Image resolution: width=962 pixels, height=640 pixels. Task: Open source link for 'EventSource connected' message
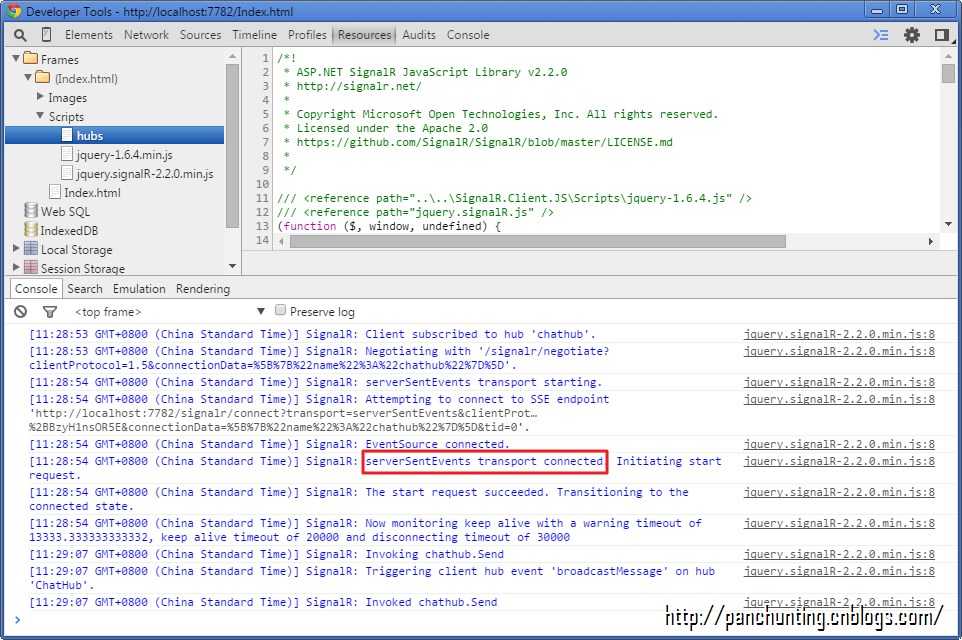click(839, 444)
